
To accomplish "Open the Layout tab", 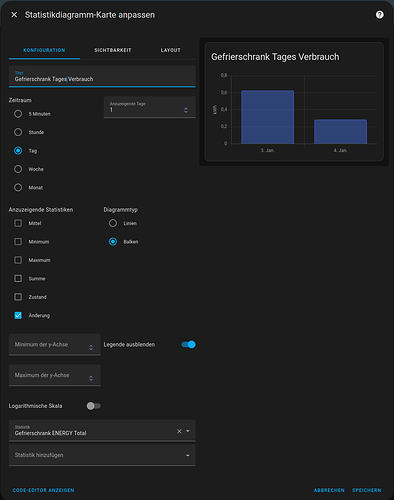I will click(x=170, y=50).
